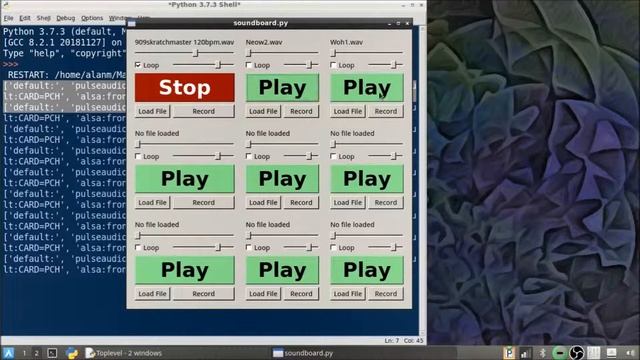640x360 pixels.
Task: Enable Loop in bottom-row left empty slot
Action: 138,247
